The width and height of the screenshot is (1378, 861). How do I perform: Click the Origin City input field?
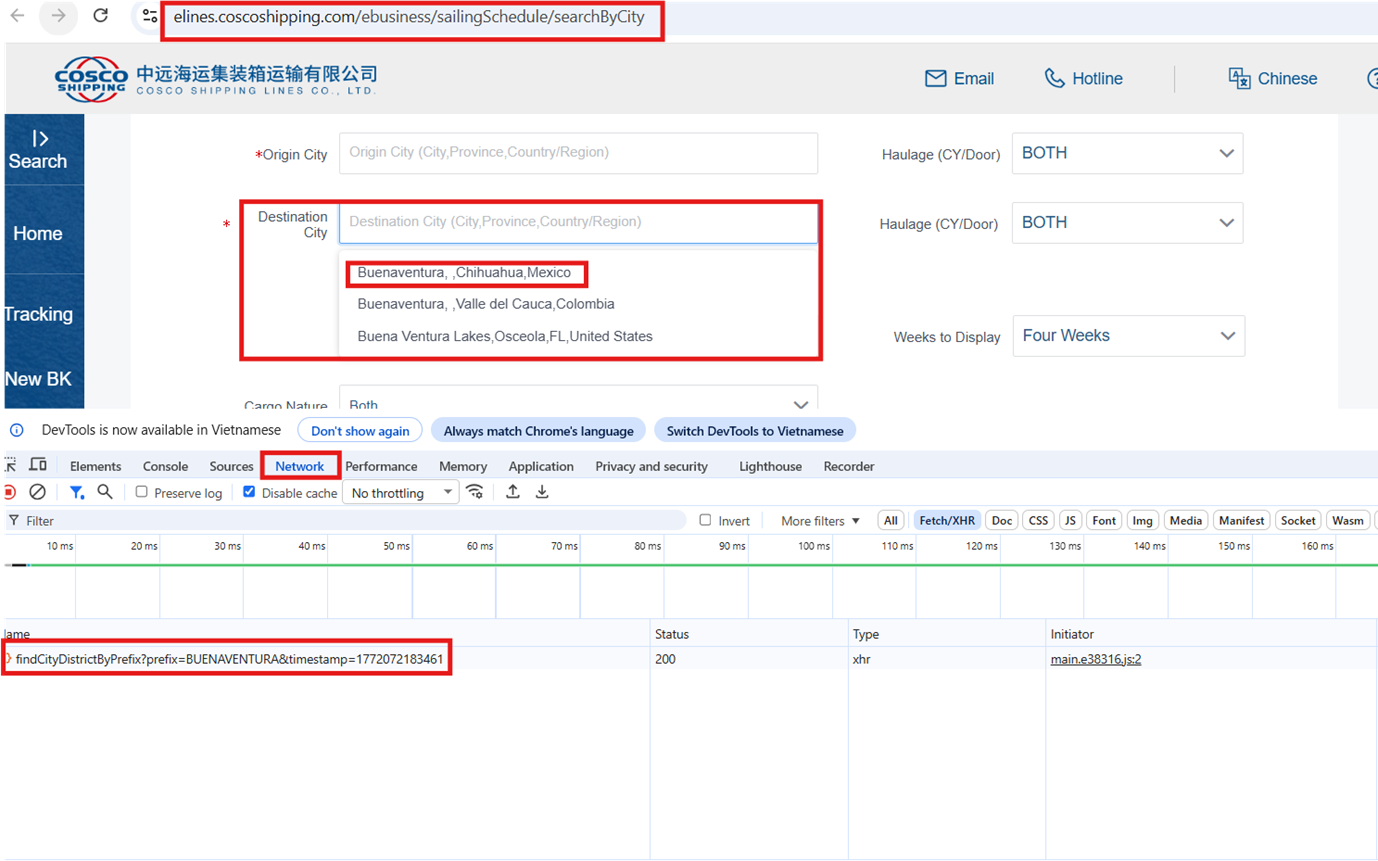(578, 153)
